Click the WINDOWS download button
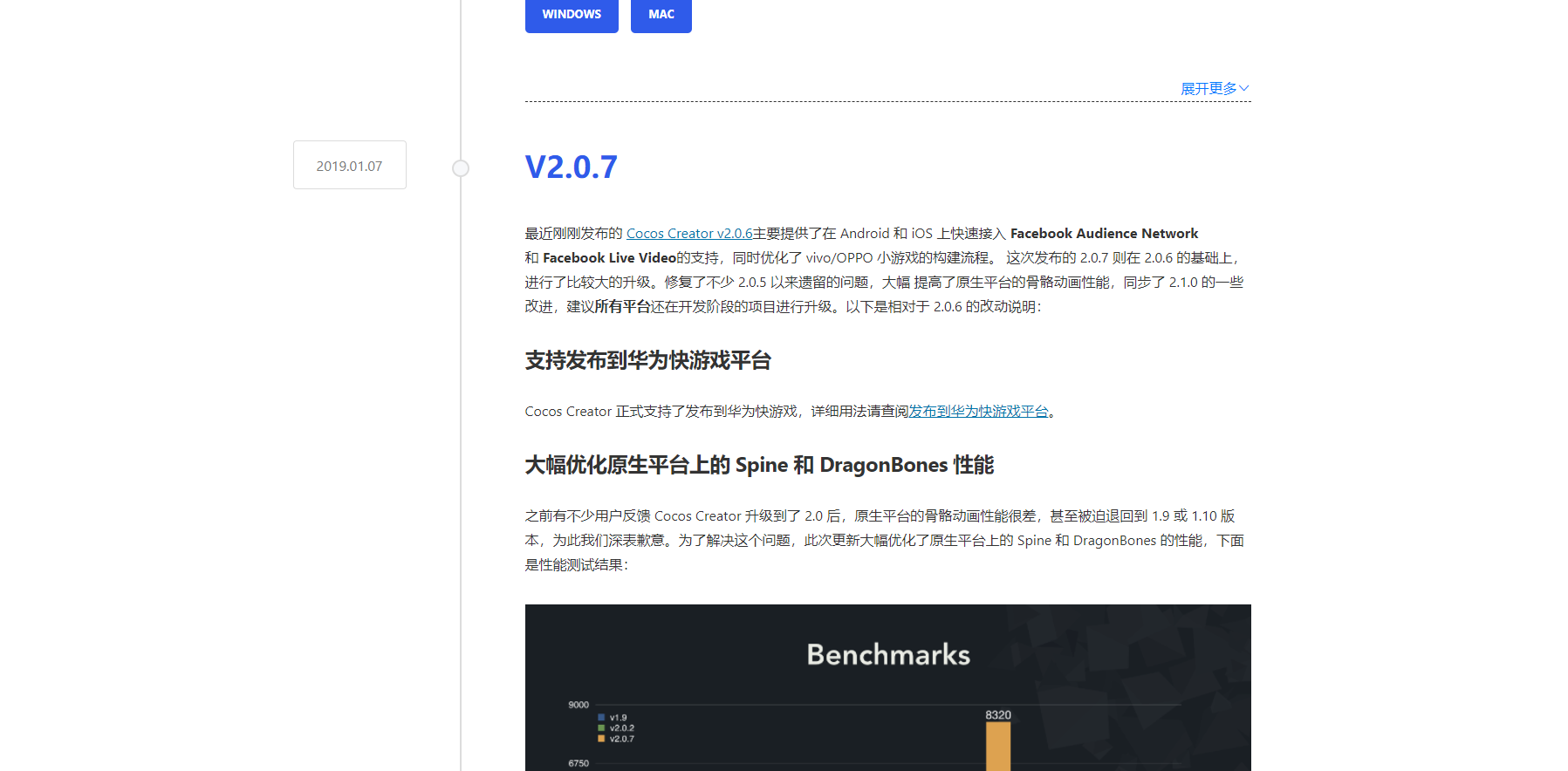 point(572,15)
